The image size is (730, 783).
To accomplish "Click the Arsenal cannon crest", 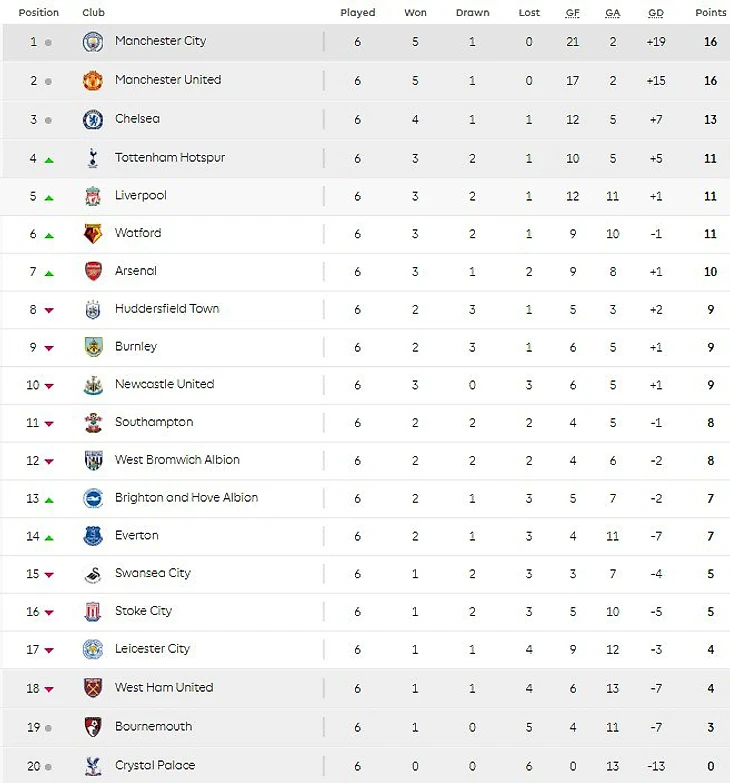I will pyautogui.click(x=93, y=272).
